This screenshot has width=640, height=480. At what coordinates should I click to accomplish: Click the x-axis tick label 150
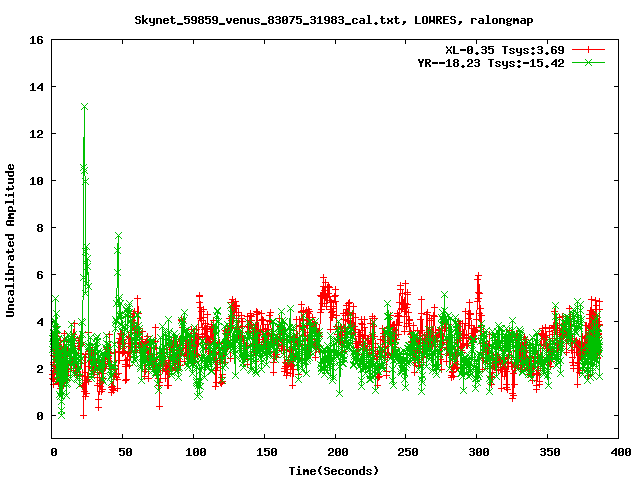pos(267,452)
